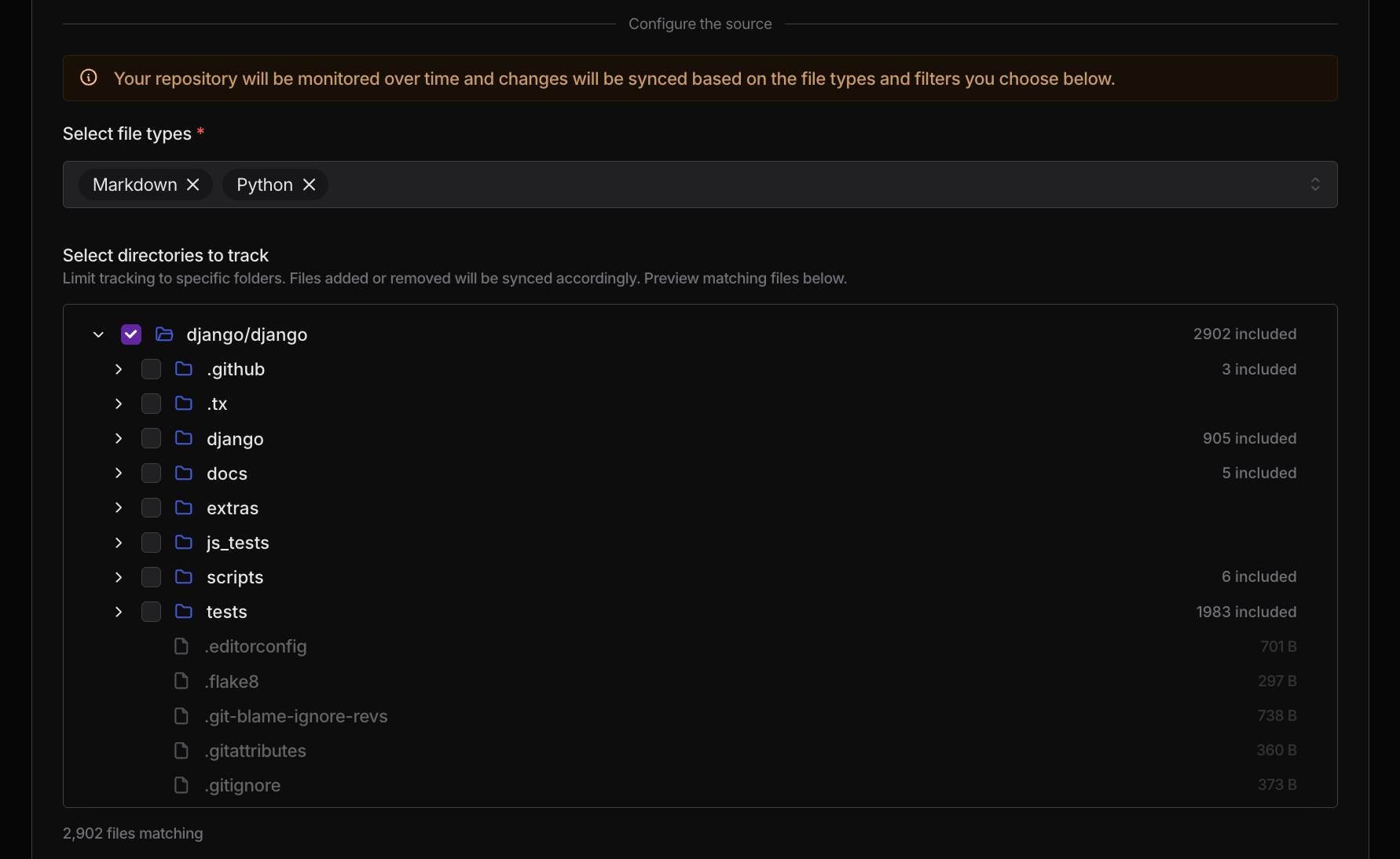Screen dimensions: 1400x859
Task: Click the .git-blame-ignore-revs file entry
Action: click(x=296, y=716)
